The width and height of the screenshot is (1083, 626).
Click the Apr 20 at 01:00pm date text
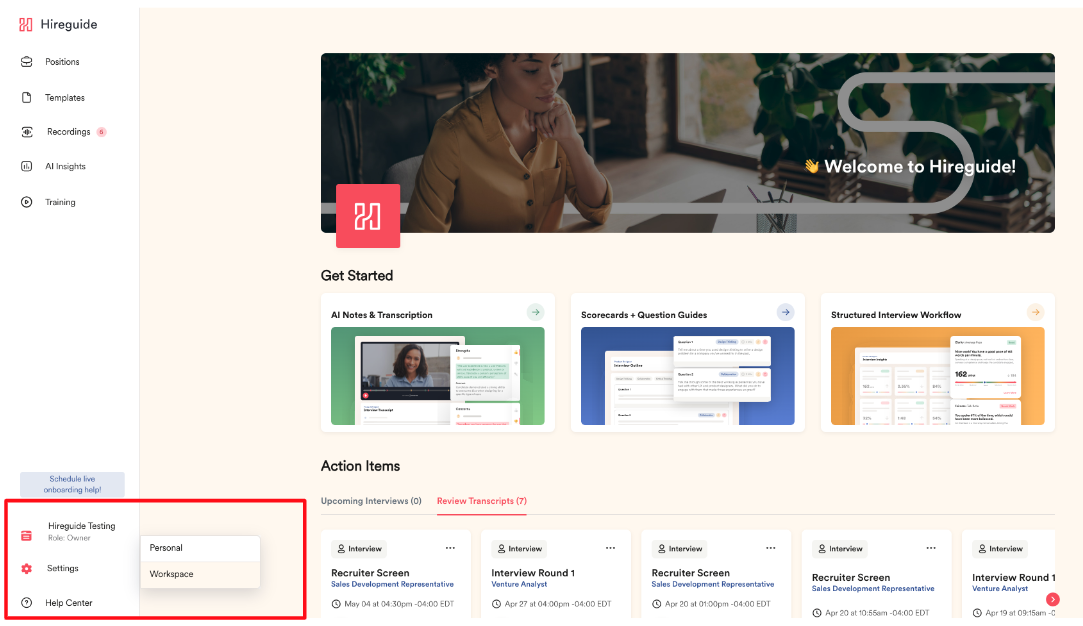718,604
